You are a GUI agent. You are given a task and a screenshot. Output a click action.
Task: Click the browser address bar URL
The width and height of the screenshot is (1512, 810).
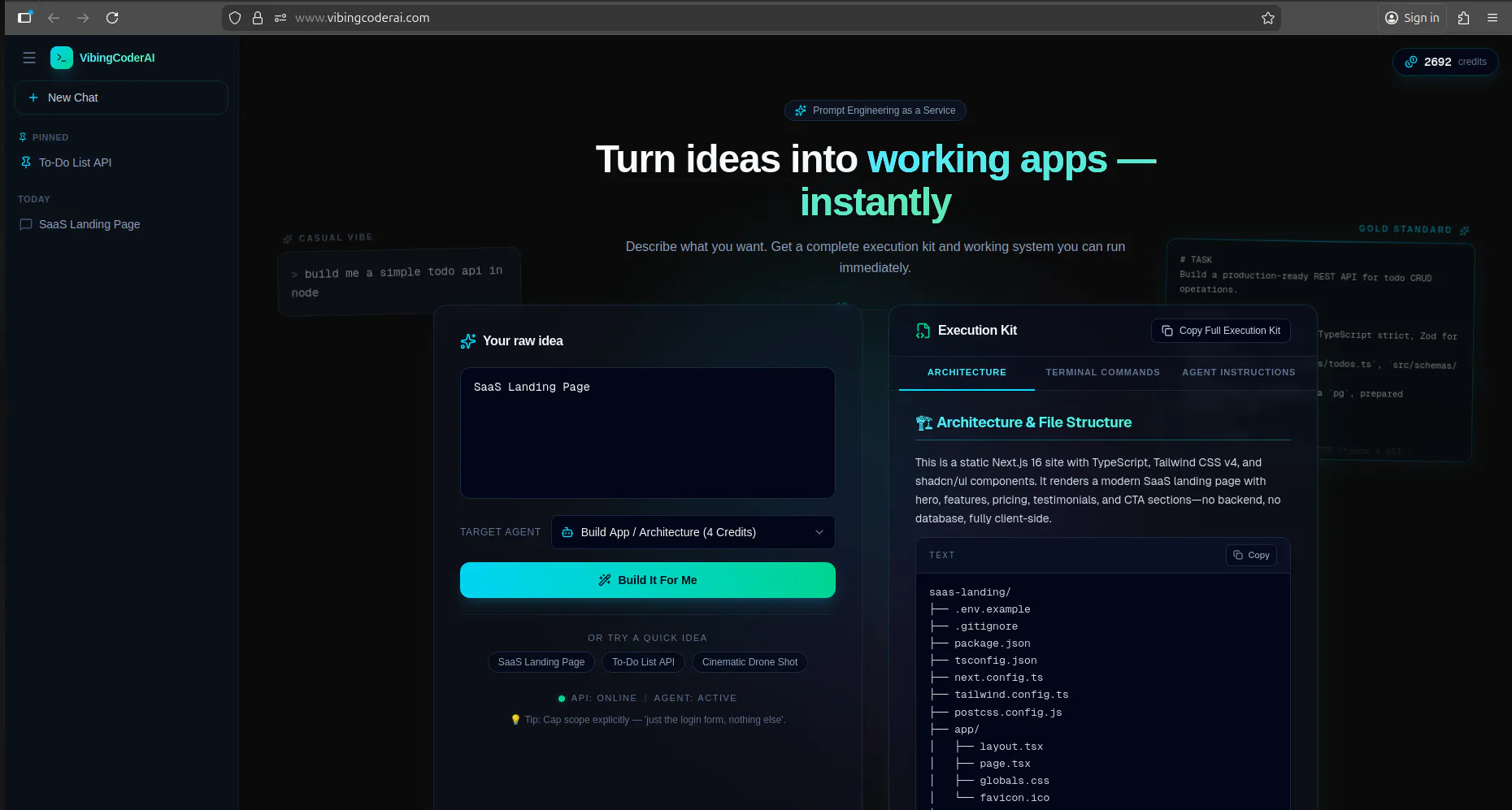(x=363, y=18)
